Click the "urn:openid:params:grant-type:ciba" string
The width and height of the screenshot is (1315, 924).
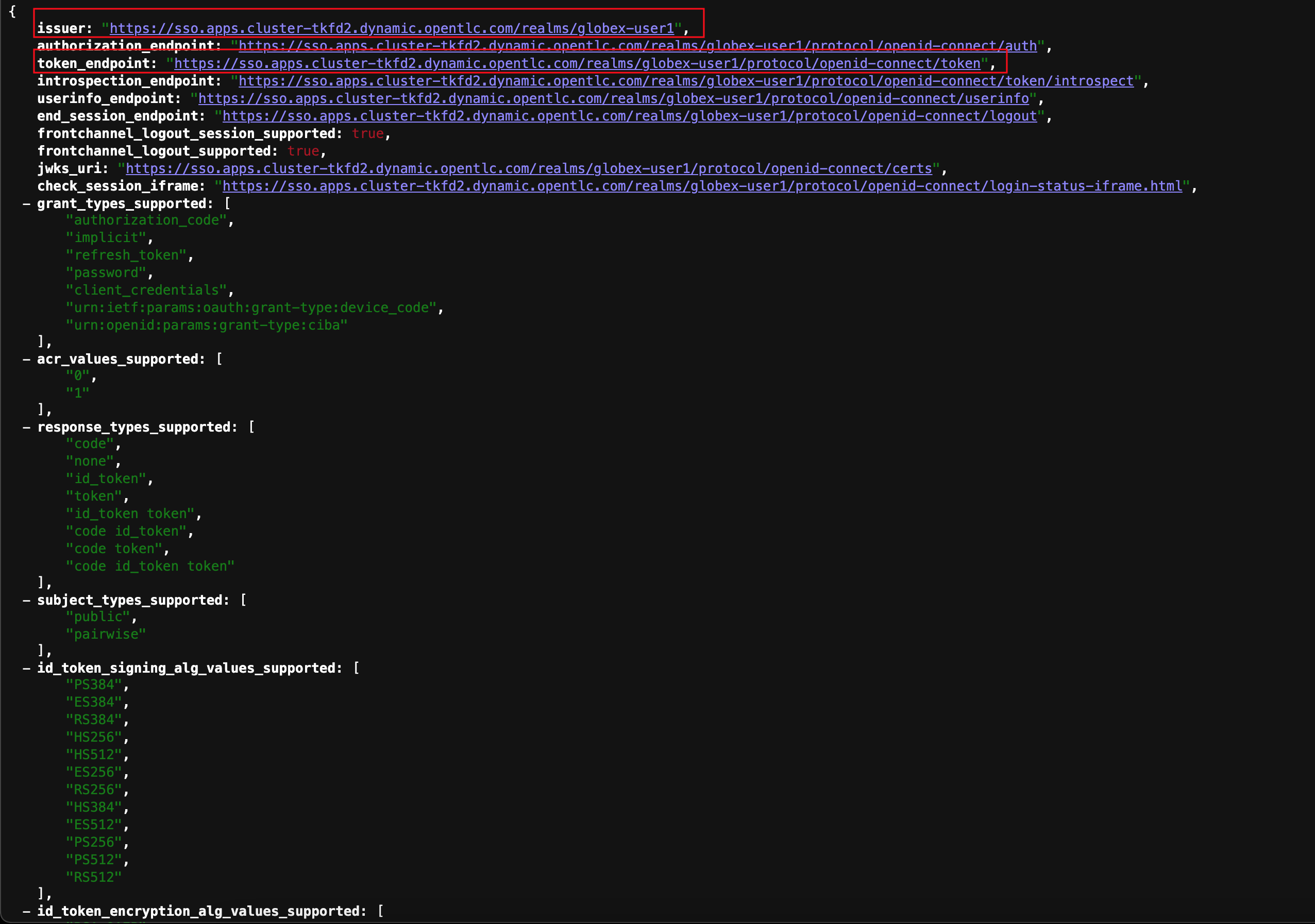(206, 325)
